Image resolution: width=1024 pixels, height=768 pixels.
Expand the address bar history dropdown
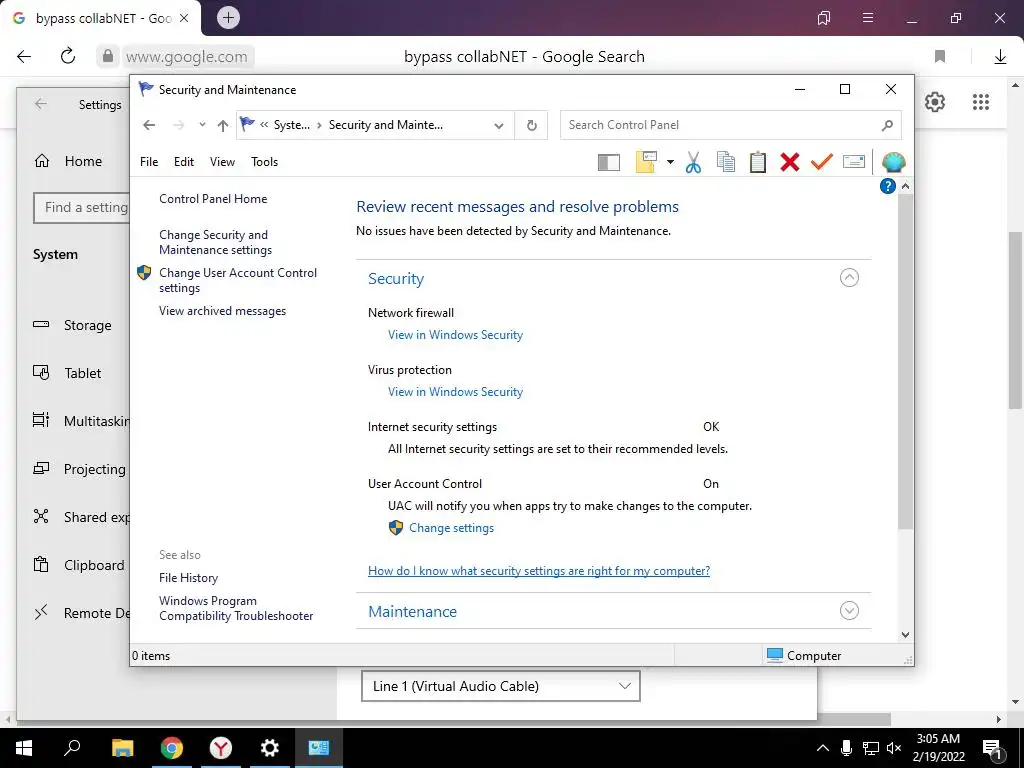pos(499,125)
